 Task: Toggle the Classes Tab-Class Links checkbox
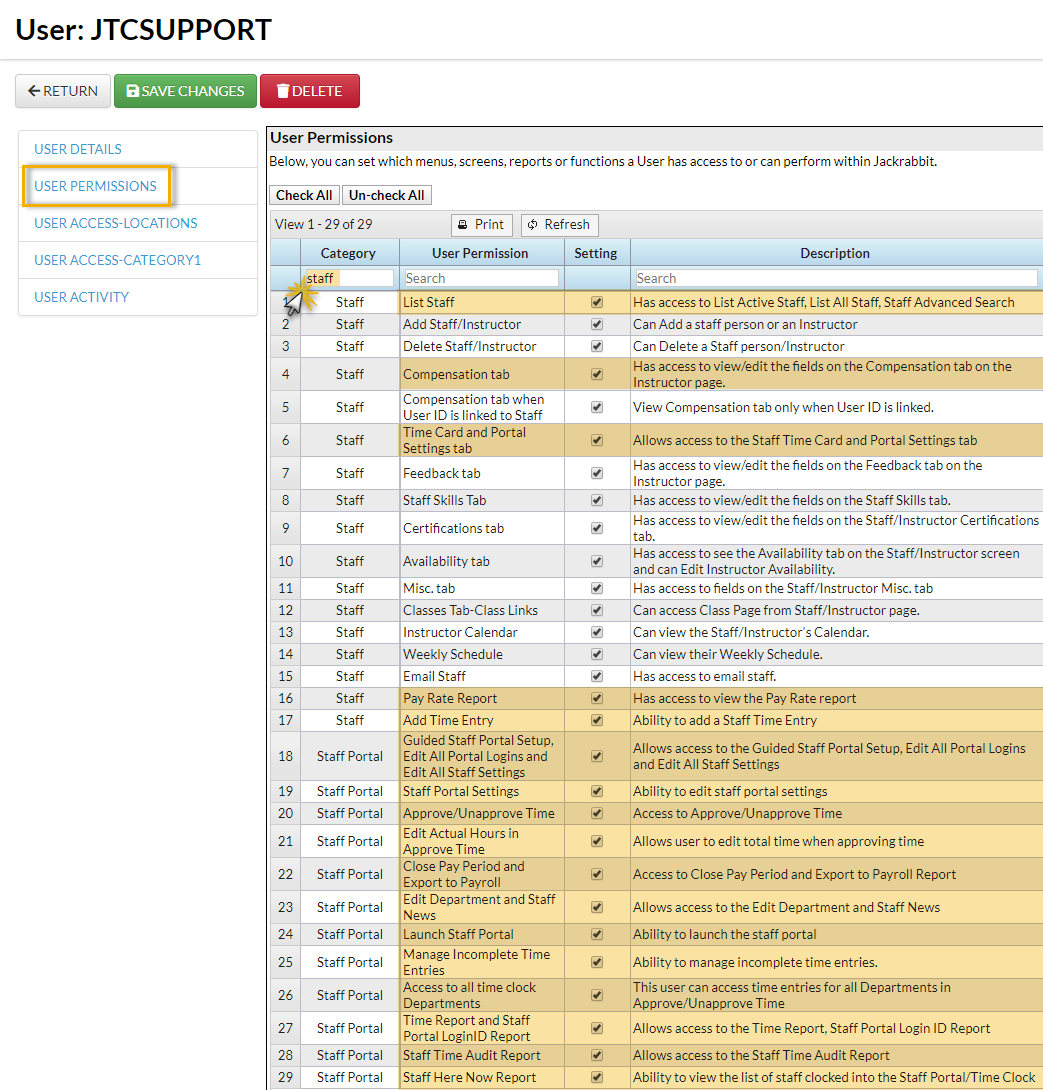[x=597, y=610]
